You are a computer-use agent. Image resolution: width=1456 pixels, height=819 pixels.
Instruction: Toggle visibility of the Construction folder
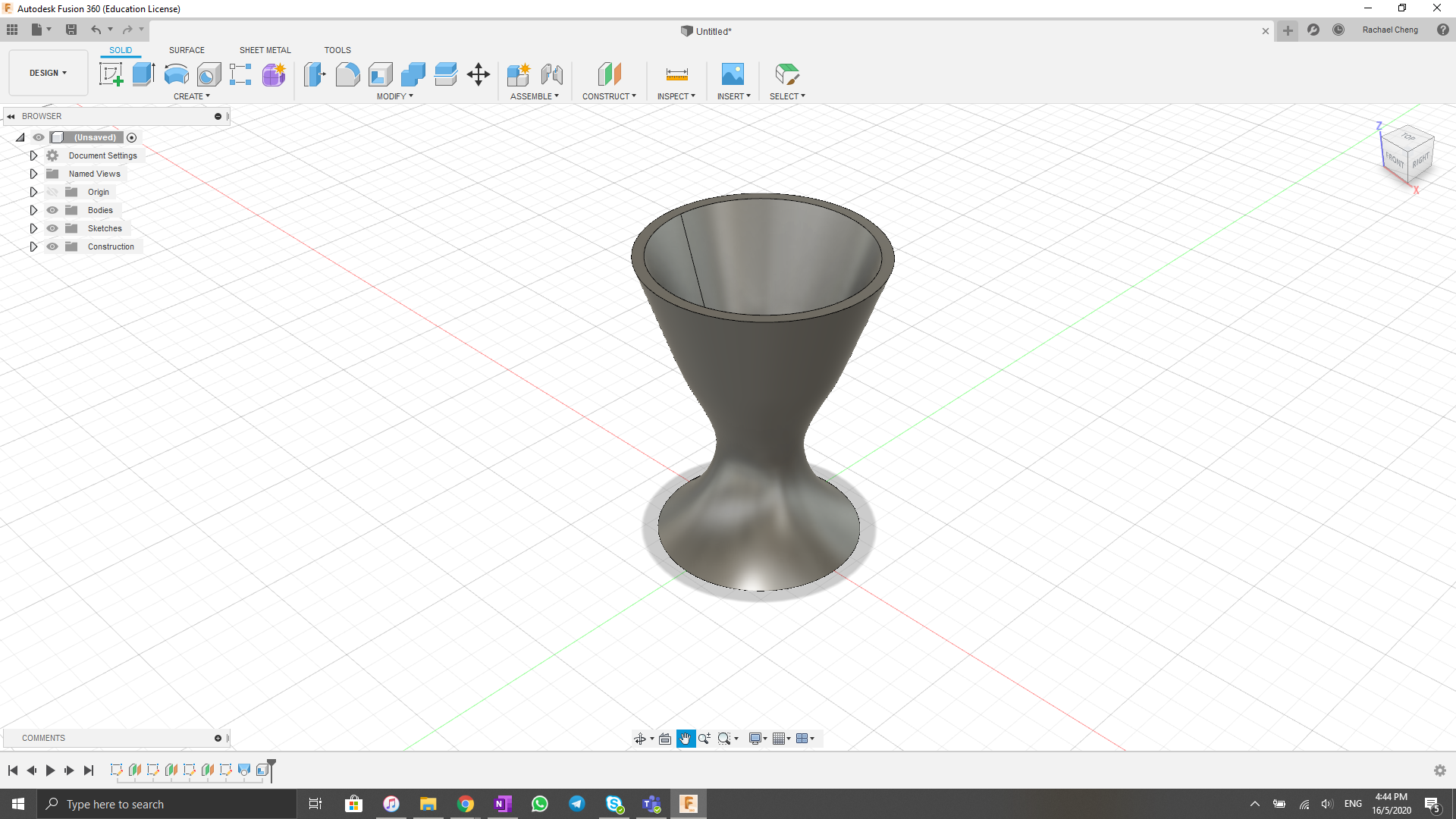[52, 246]
